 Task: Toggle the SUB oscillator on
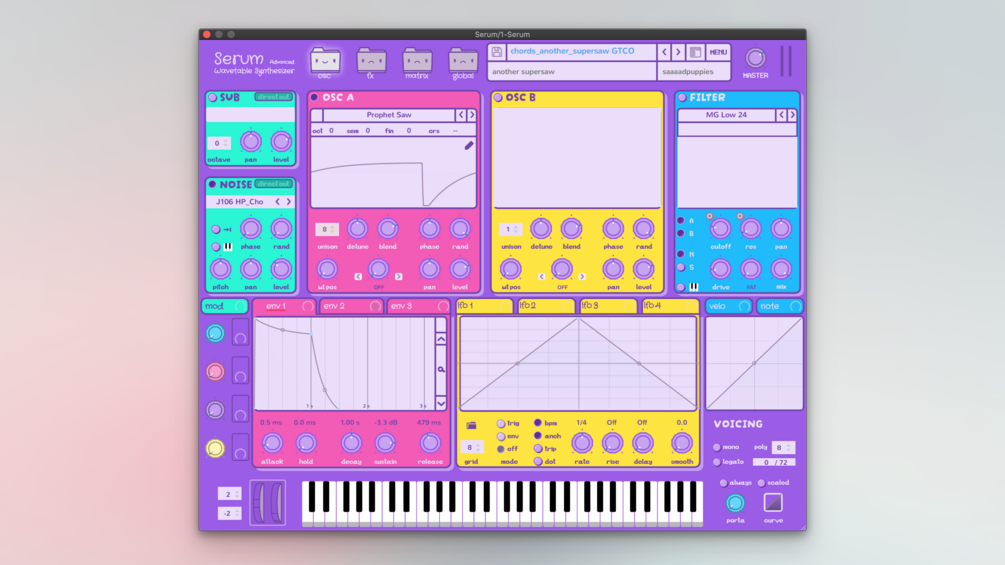click(x=213, y=97)
